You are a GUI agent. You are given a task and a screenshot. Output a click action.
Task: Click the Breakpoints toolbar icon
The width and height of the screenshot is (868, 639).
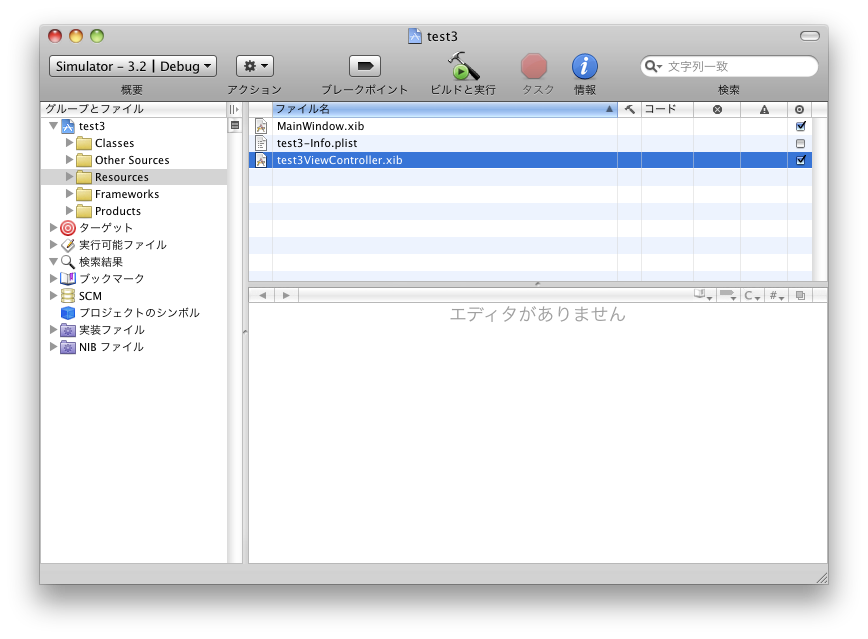click(364, 66)
